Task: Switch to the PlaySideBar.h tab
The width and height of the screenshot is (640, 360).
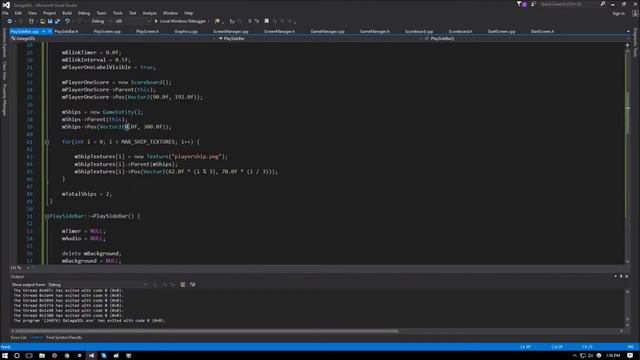Action: click(66, 31)
